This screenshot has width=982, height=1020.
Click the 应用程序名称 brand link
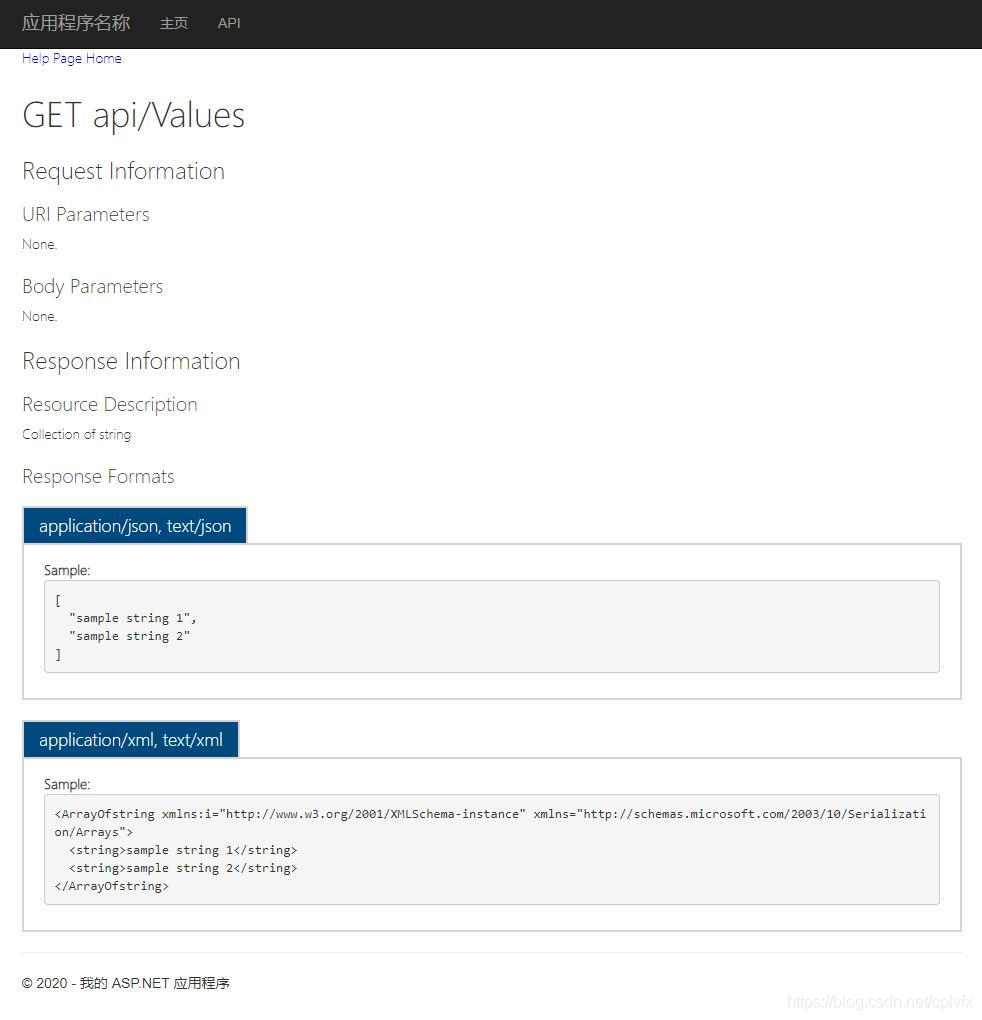tap(76, 23)
